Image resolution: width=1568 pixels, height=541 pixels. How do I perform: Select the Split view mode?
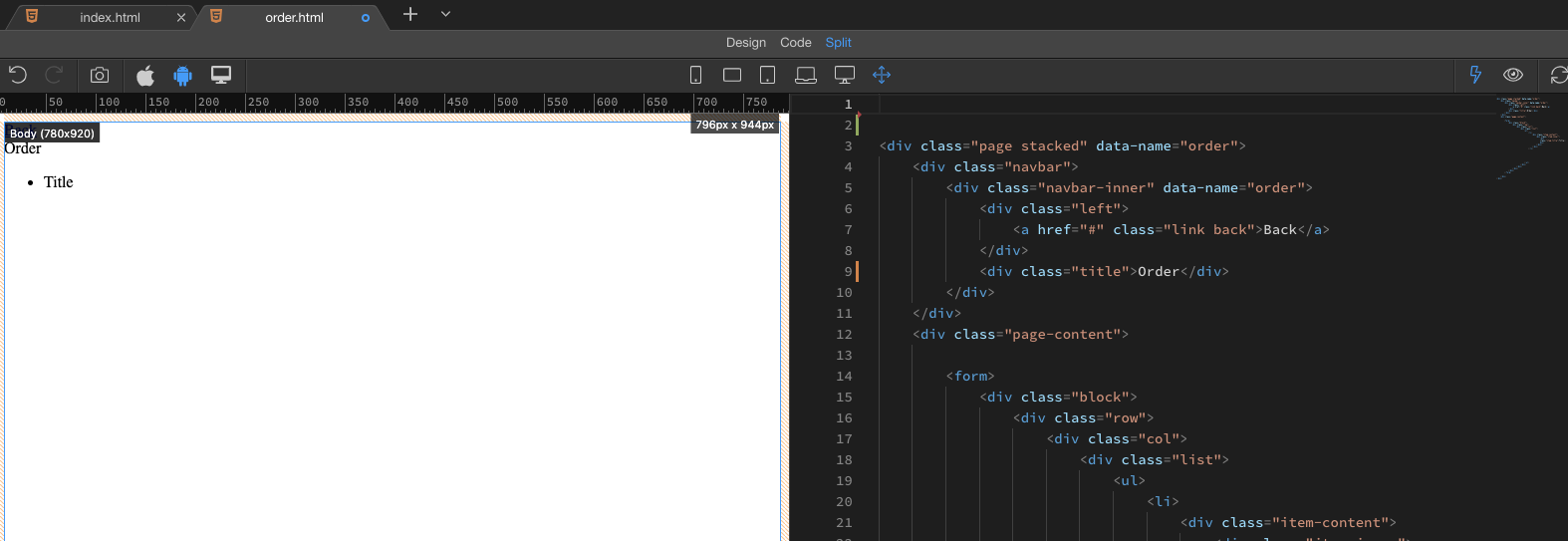[x=839, y=42]
